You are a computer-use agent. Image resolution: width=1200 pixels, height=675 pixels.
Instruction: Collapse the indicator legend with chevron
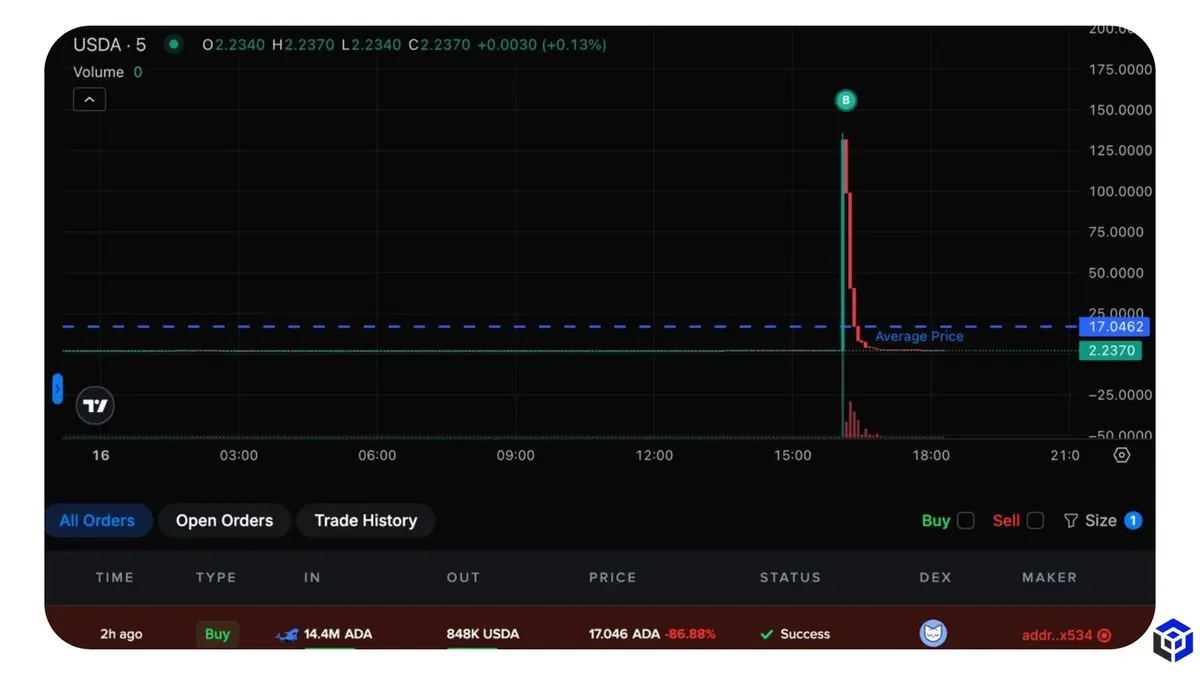(89, 99)
